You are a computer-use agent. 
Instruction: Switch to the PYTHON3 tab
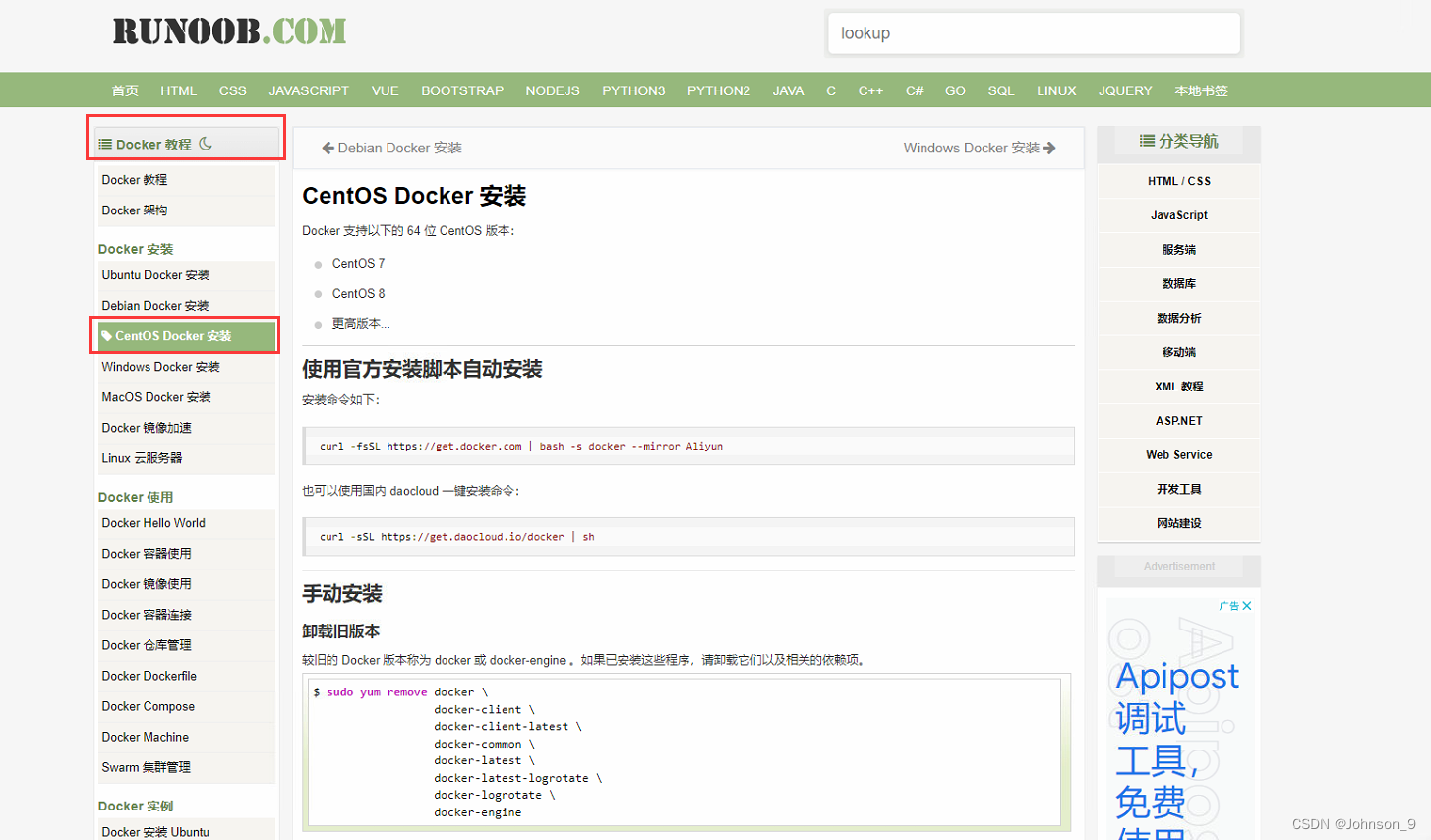pyautogui.click(x=634, y=90)
